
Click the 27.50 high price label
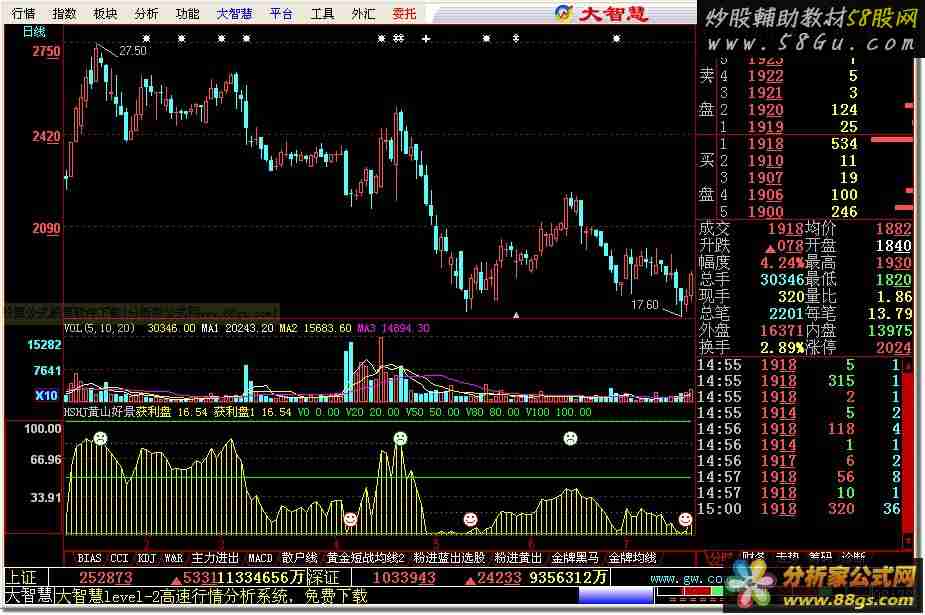click(x=133, y=51)
